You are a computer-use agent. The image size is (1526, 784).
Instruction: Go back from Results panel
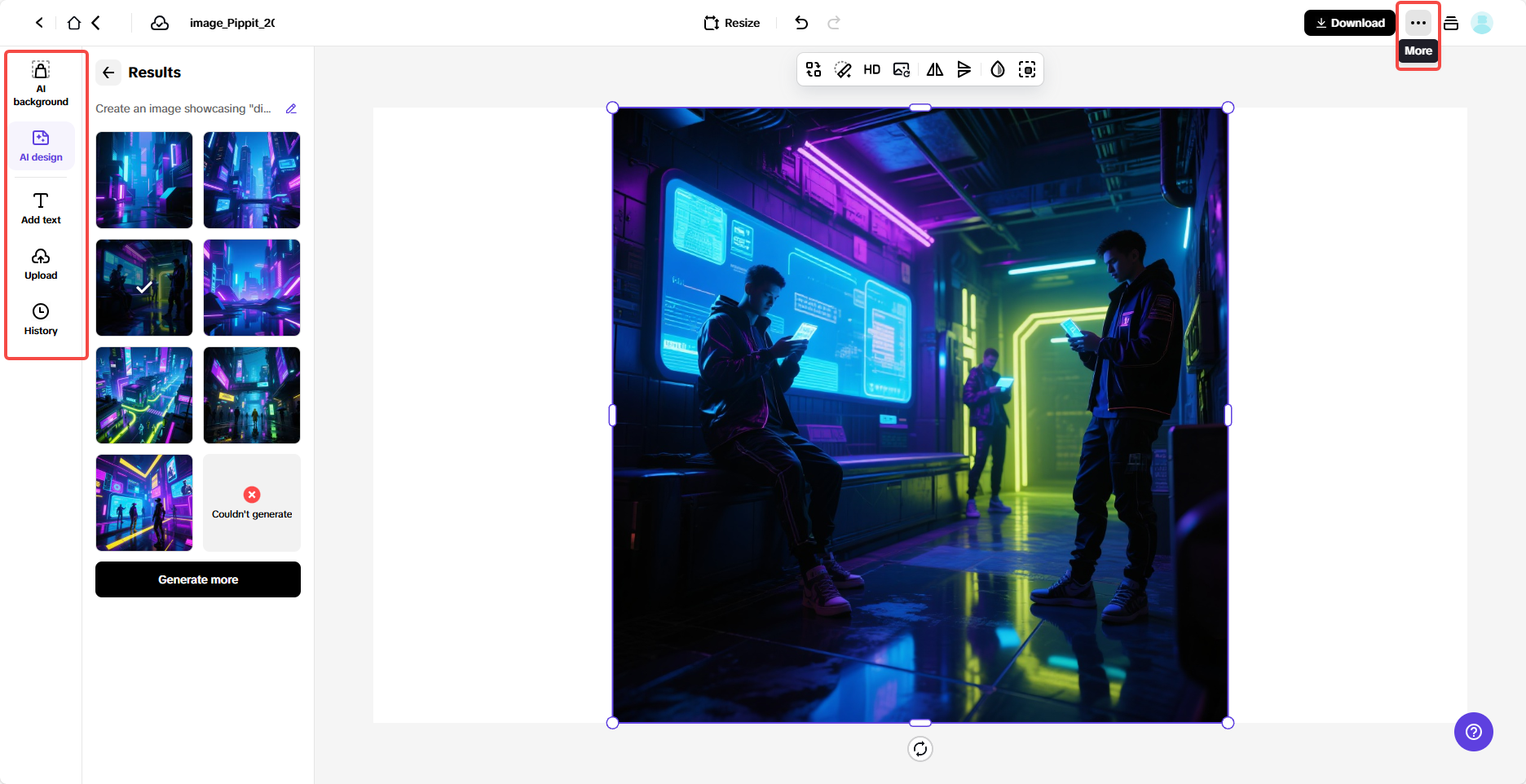108,73
